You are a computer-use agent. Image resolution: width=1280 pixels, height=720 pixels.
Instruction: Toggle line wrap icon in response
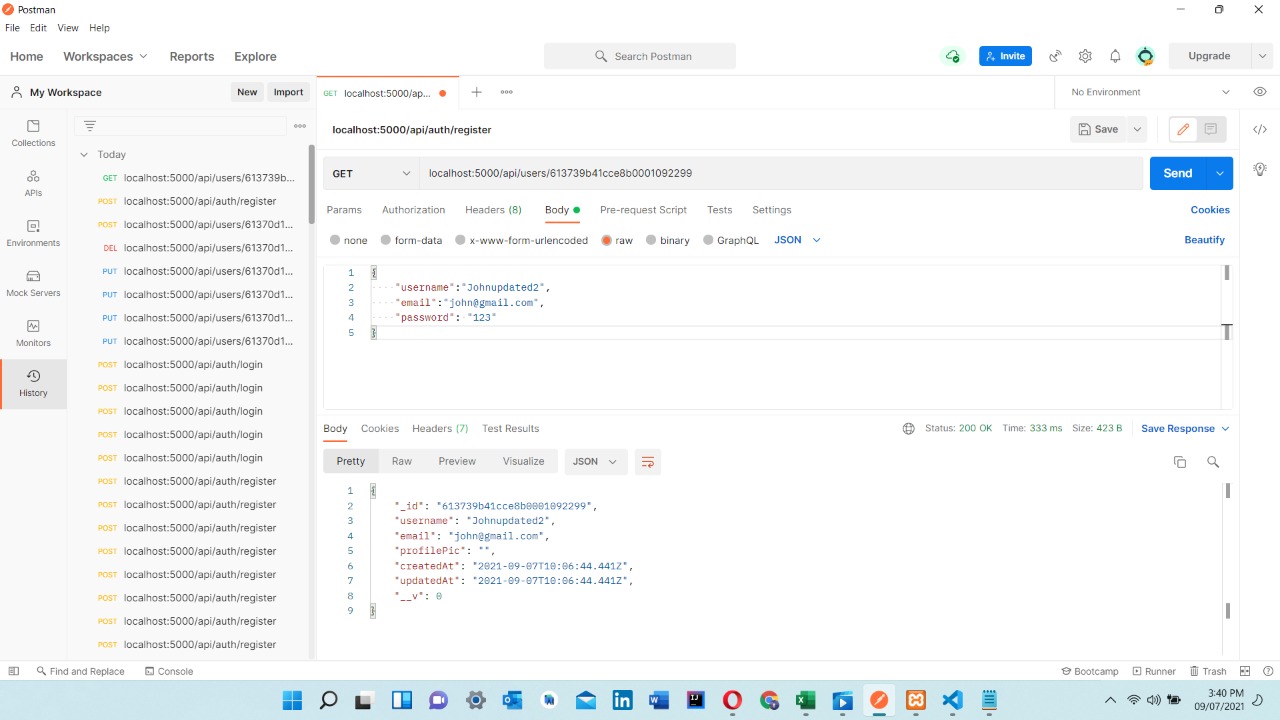[648, 462]
